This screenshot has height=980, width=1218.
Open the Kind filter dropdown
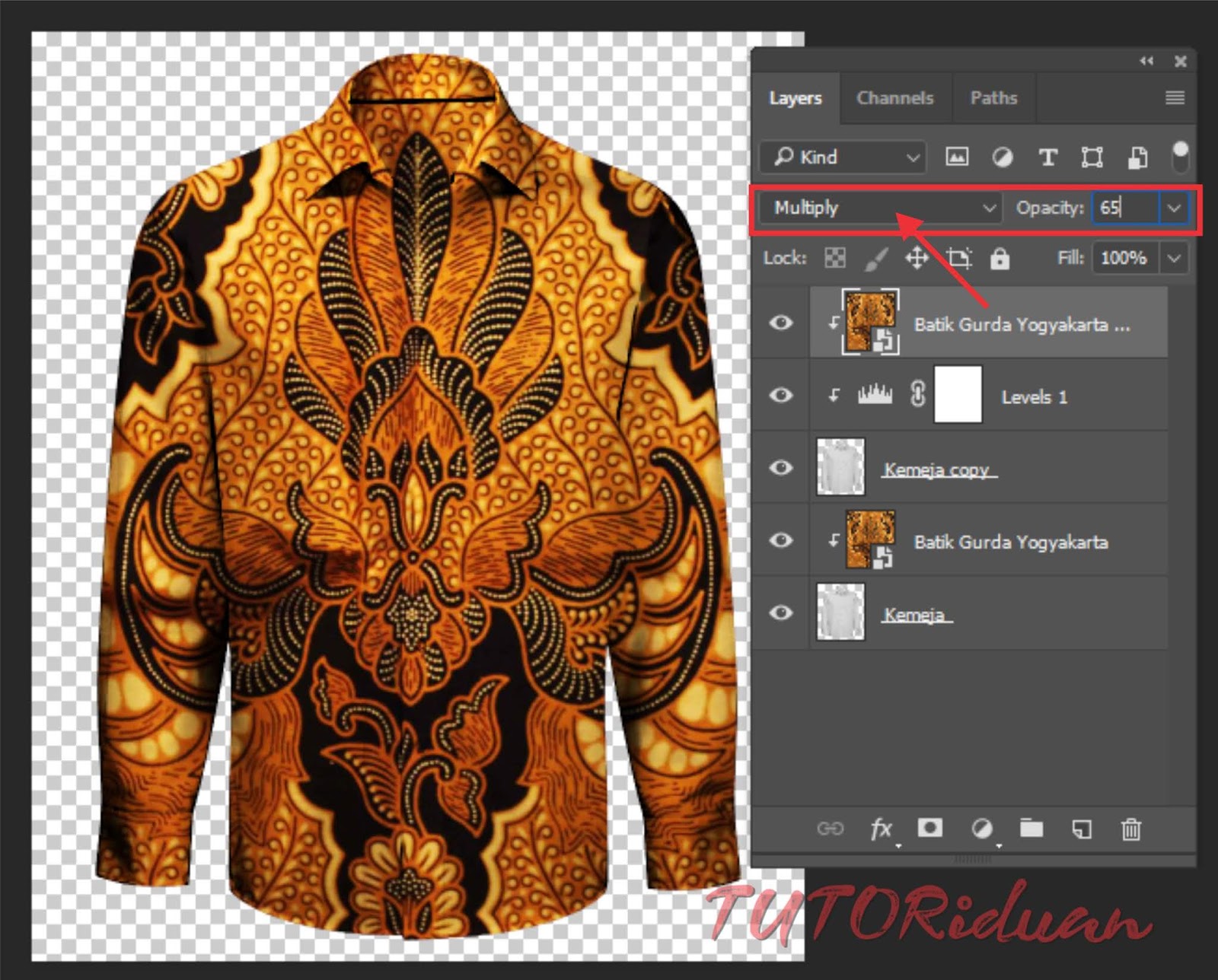(x=912, y=157)
